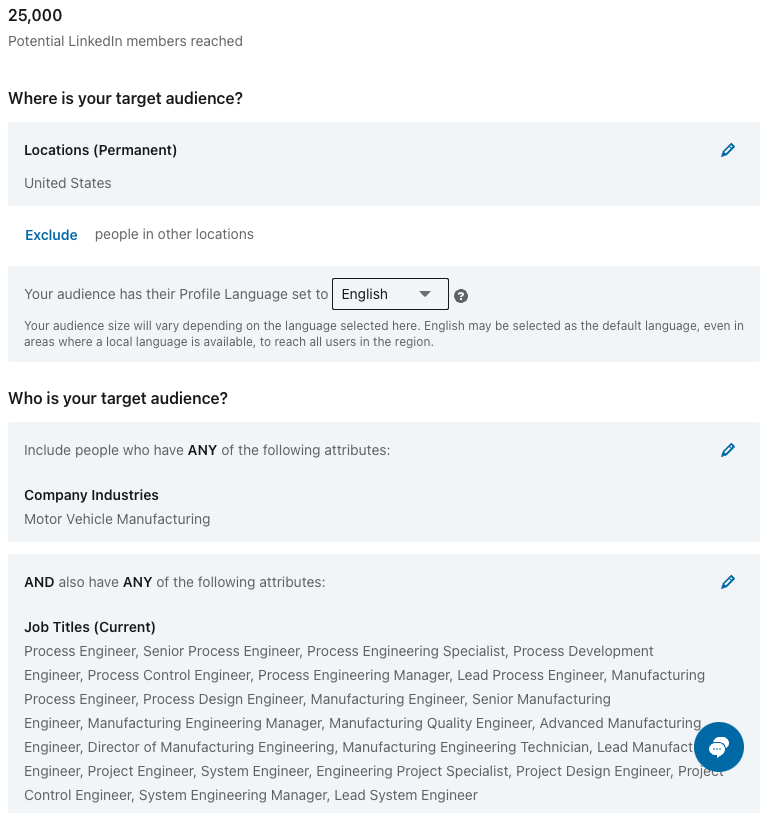Click the 'Who is your target audience?' heading
Viewport: 770px width, 813px height.
118,398
